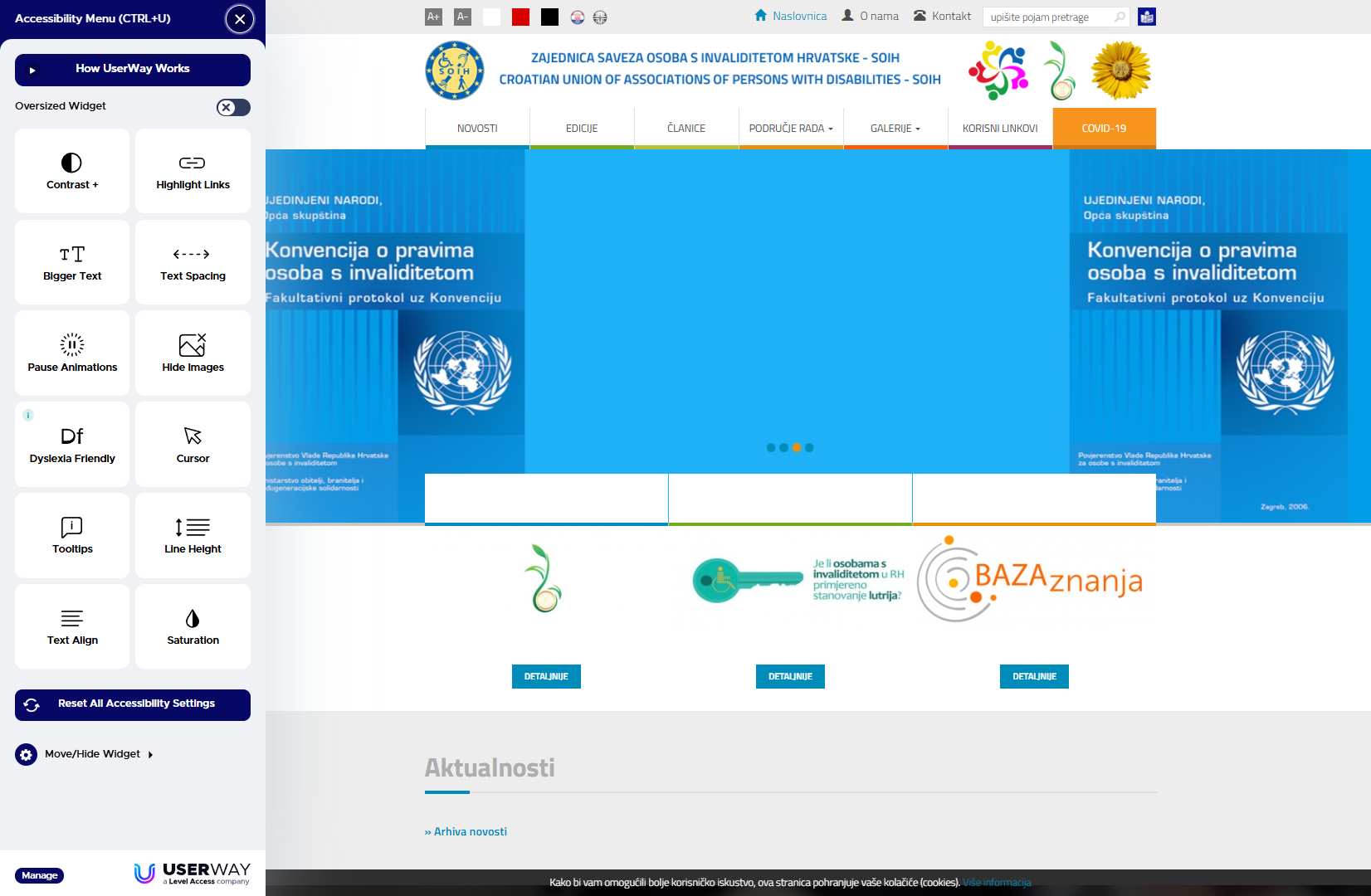
Task: Close the Accessibility Menu panel
Action: [240, 18]
